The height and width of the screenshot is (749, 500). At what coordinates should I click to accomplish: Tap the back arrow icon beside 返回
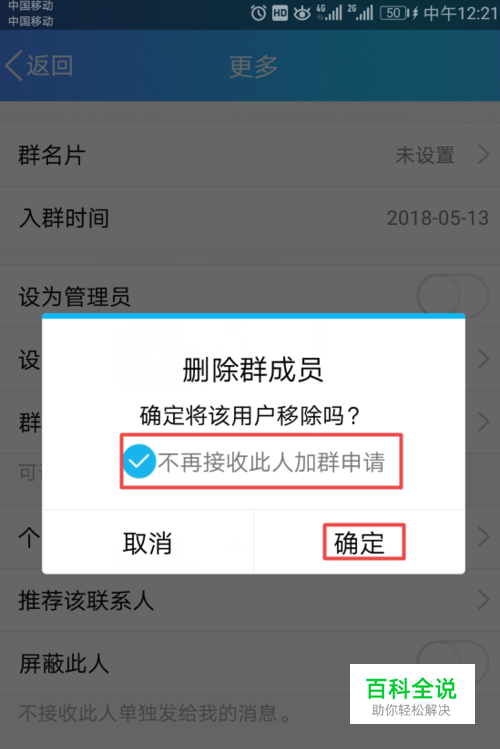click(13, 65)
